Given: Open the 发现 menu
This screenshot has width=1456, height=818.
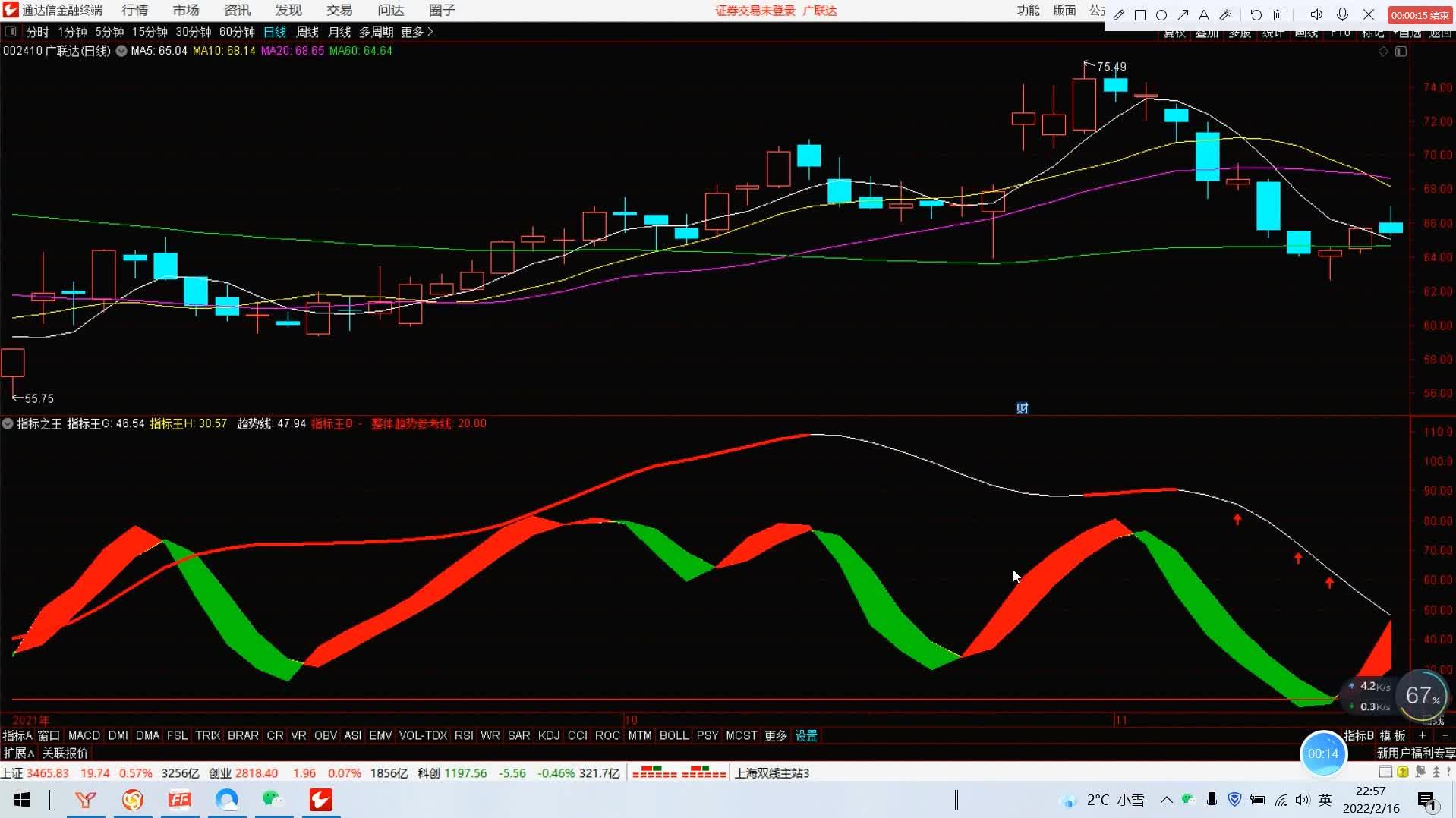Looking at the screenshot, I should click(x=288, y=10).
